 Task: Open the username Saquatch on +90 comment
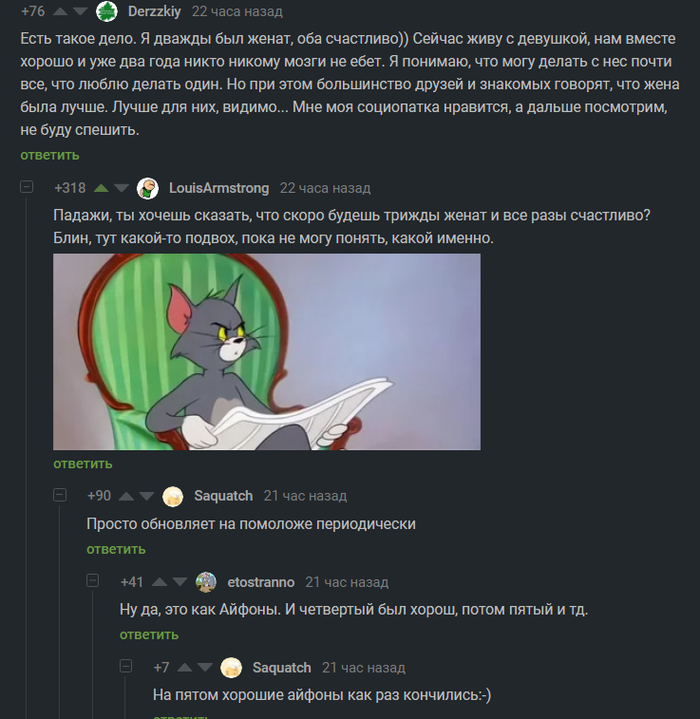tap(223, 496)
